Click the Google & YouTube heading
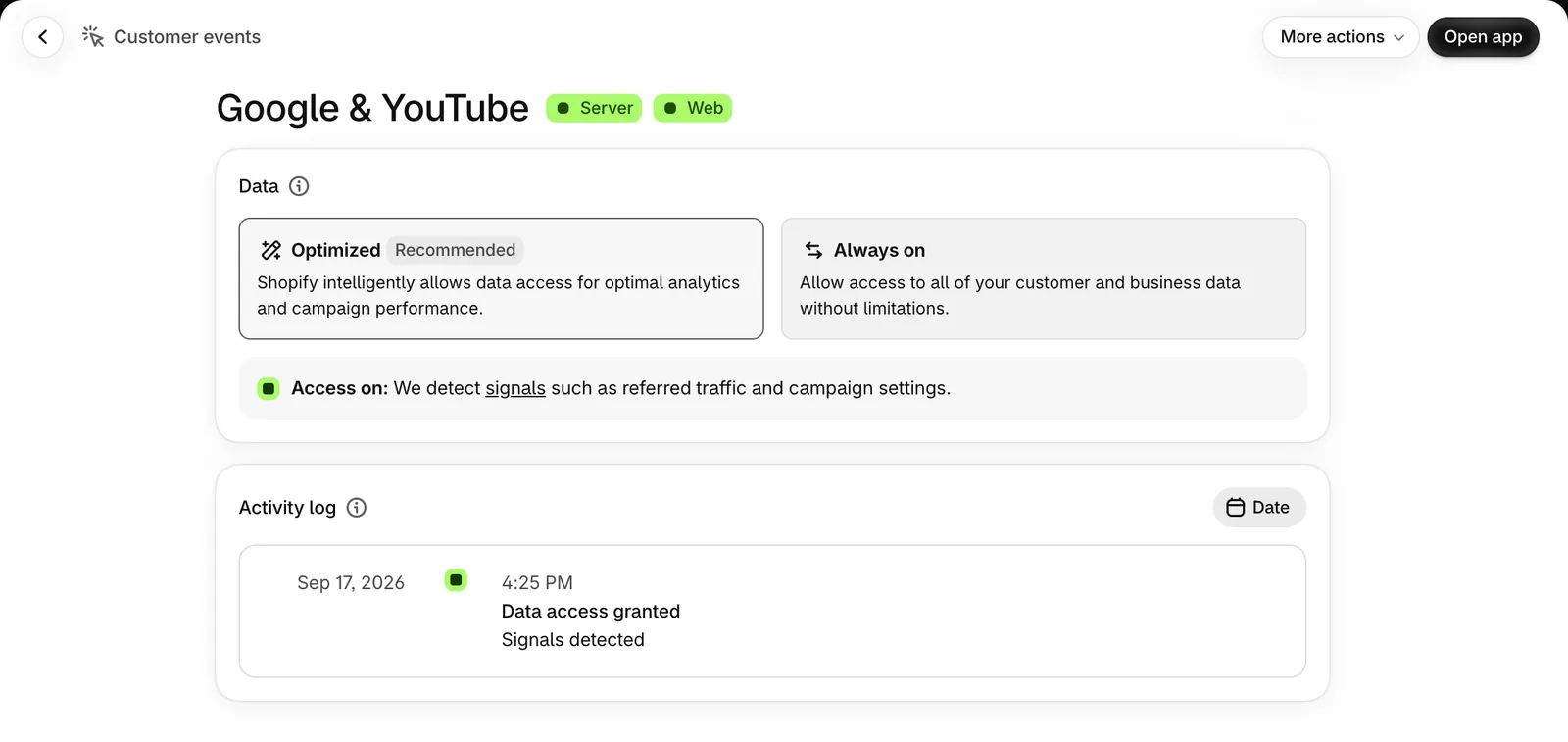 [372, 108]
